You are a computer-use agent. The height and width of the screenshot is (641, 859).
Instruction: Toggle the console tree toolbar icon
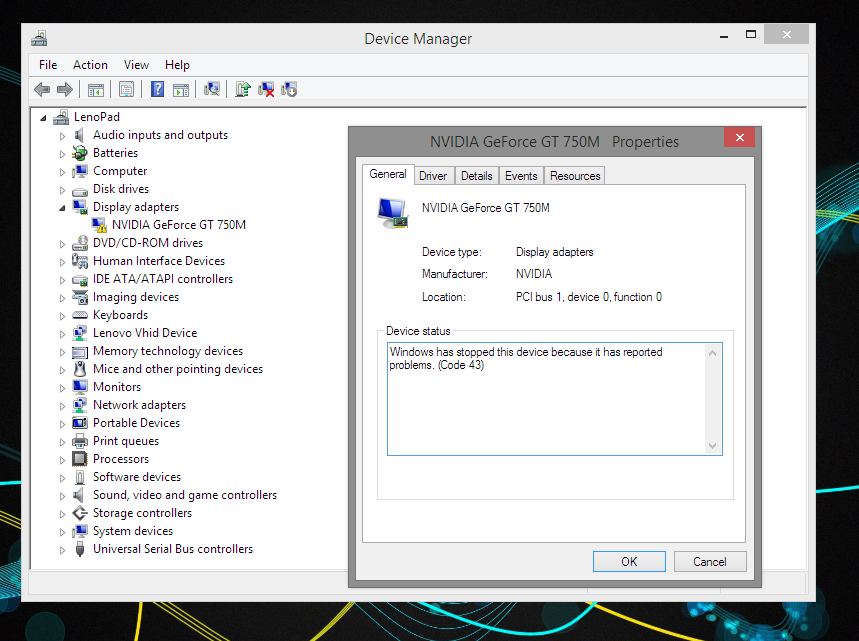[96, 89]
